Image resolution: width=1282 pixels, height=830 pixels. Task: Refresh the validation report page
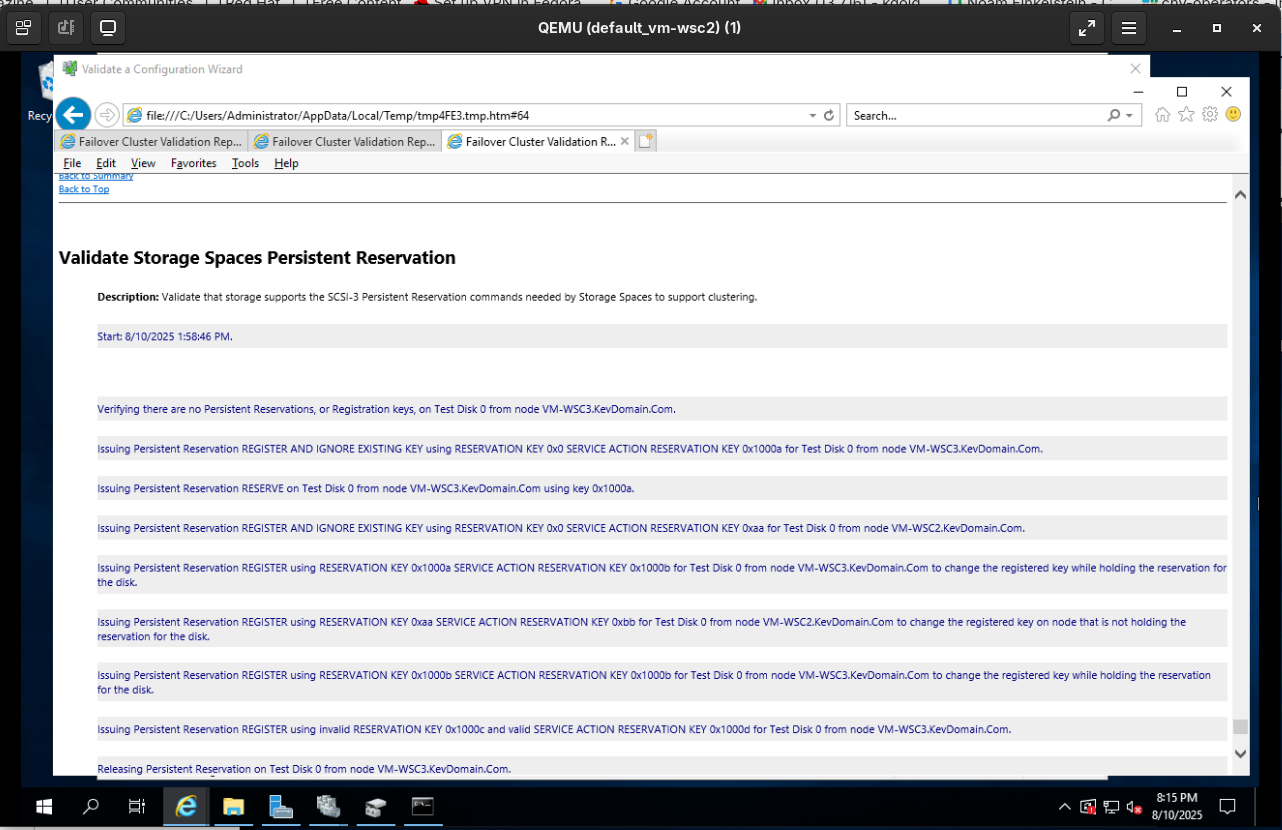point(829,116)
